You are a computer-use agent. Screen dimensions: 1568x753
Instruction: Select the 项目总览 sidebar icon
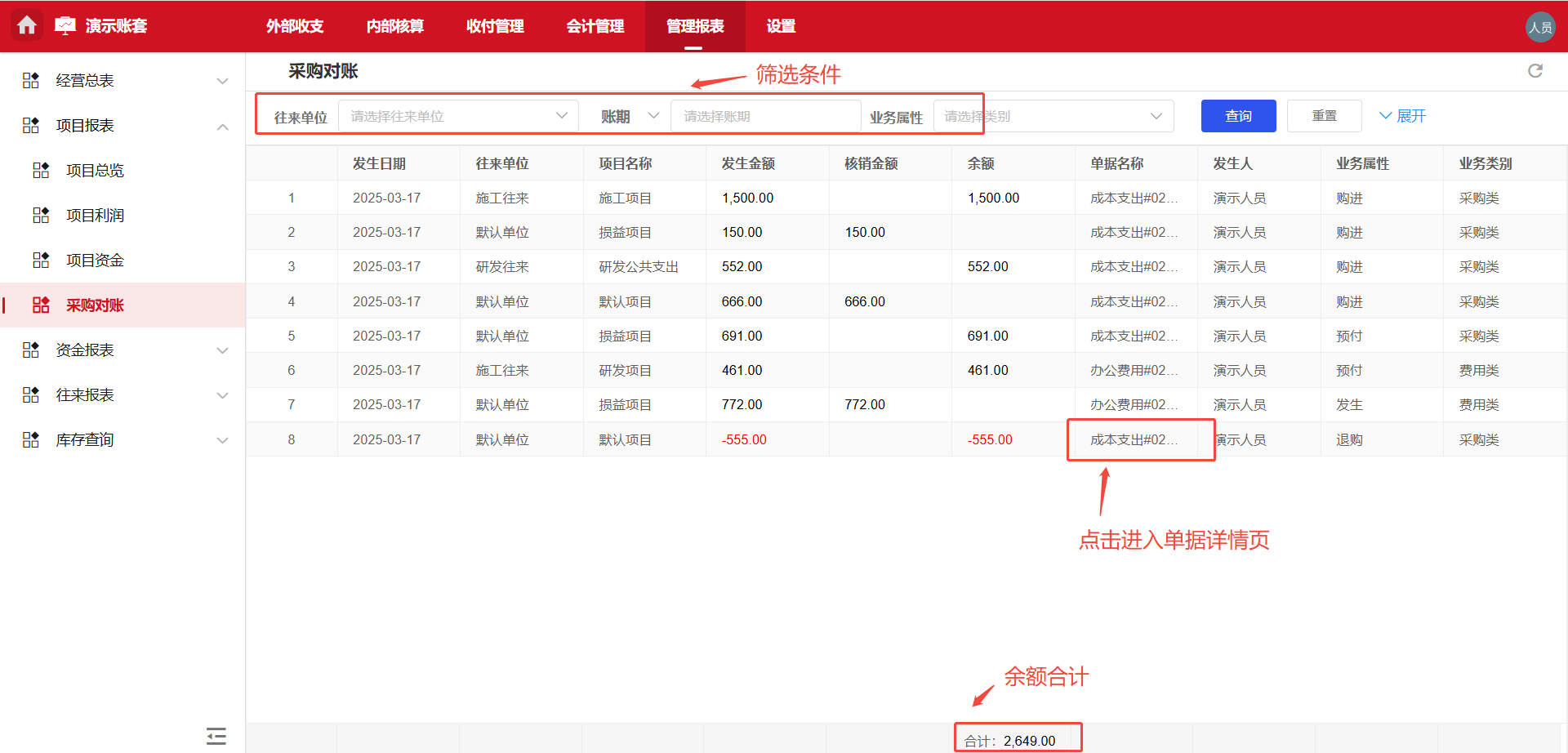point(41,170)
